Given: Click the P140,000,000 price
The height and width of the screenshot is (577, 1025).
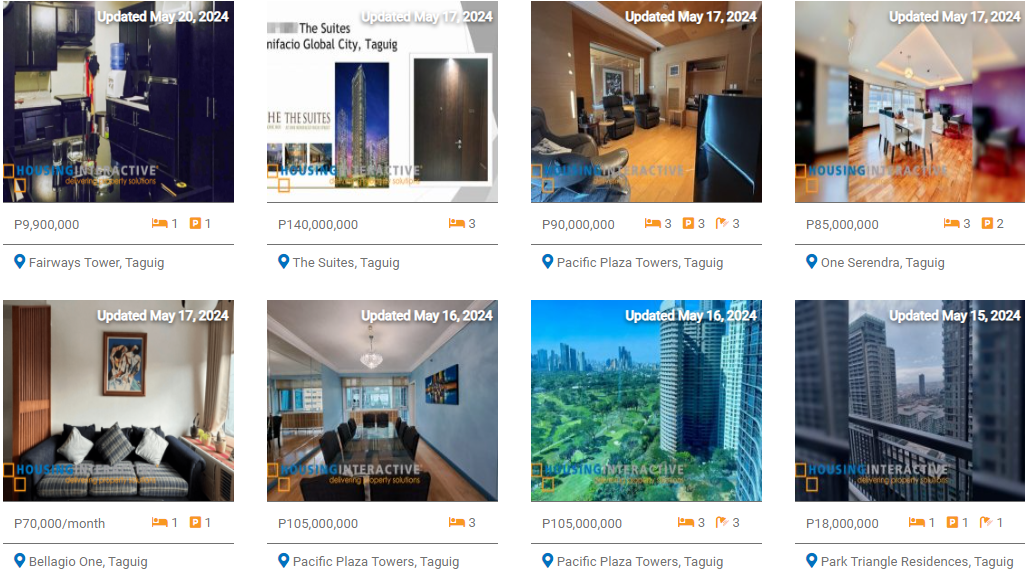Looking at the screenshot, I should [318, 224].
